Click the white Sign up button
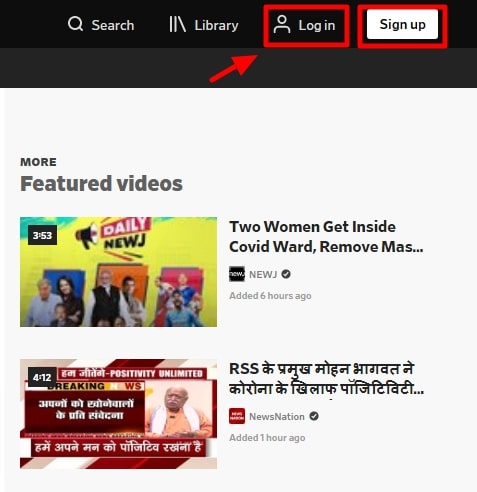 tap(402, 24)
